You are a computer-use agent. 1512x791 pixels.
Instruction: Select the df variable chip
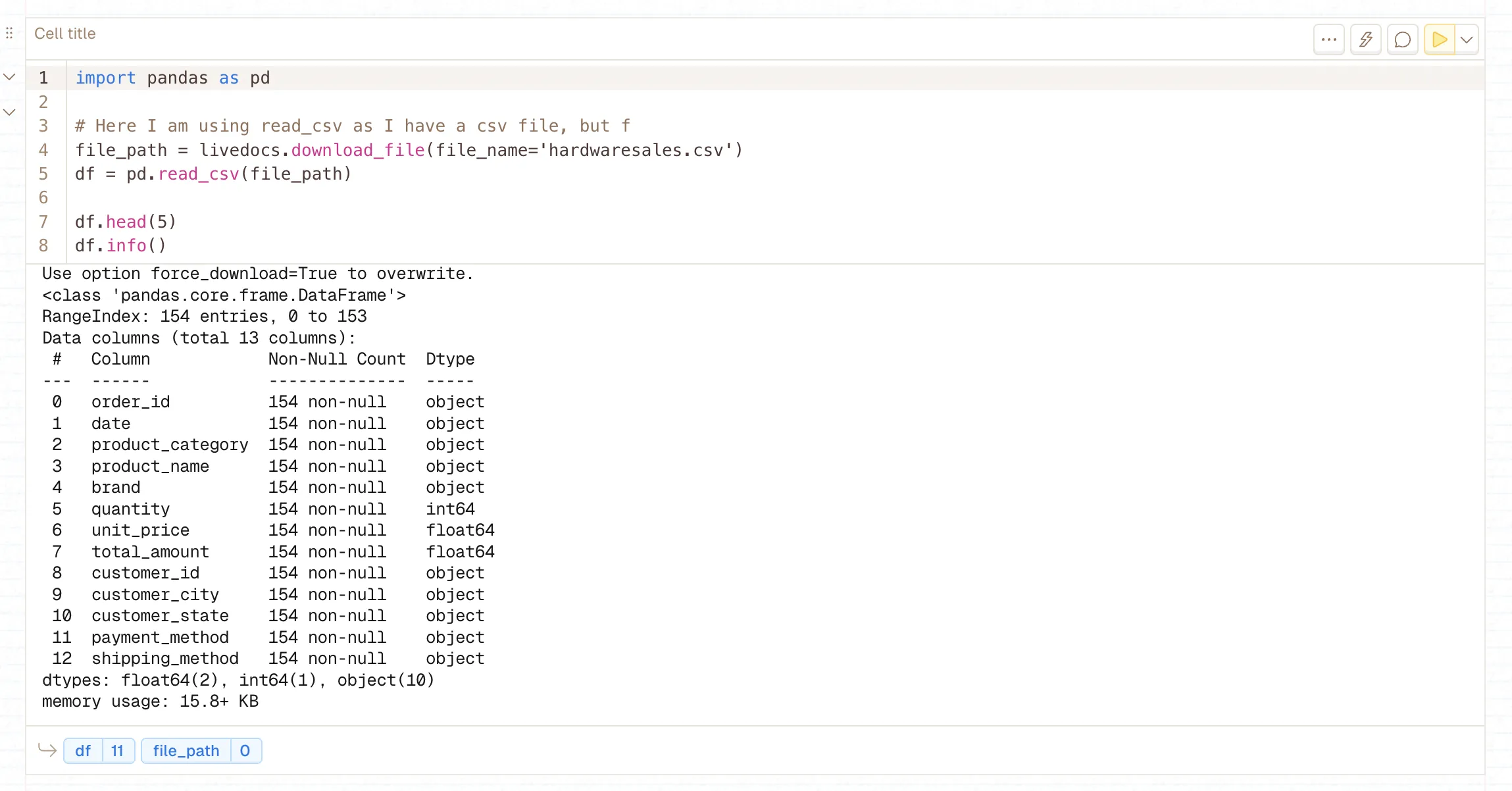pos(83,750)
